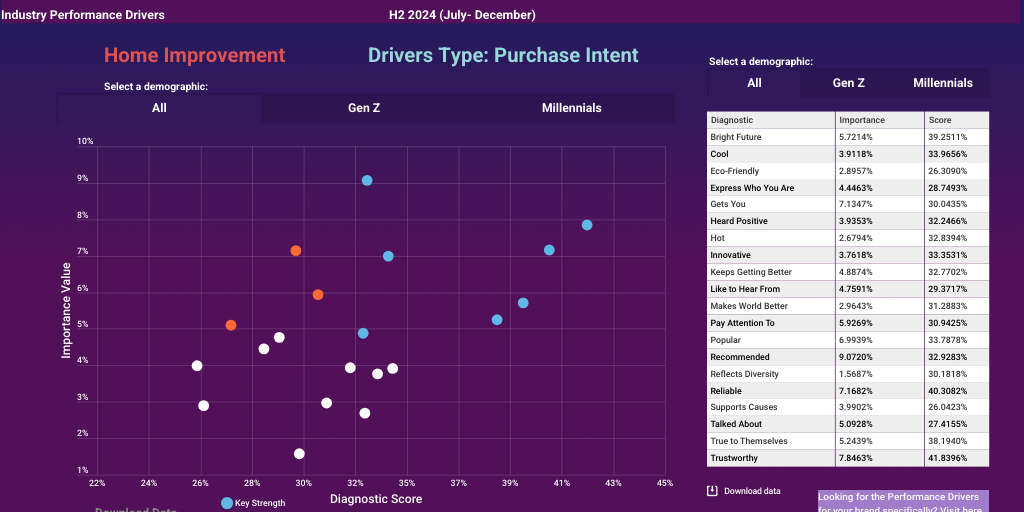Click the orange point near 5% importance
The image size is (1024, 512).
[231, 325]
